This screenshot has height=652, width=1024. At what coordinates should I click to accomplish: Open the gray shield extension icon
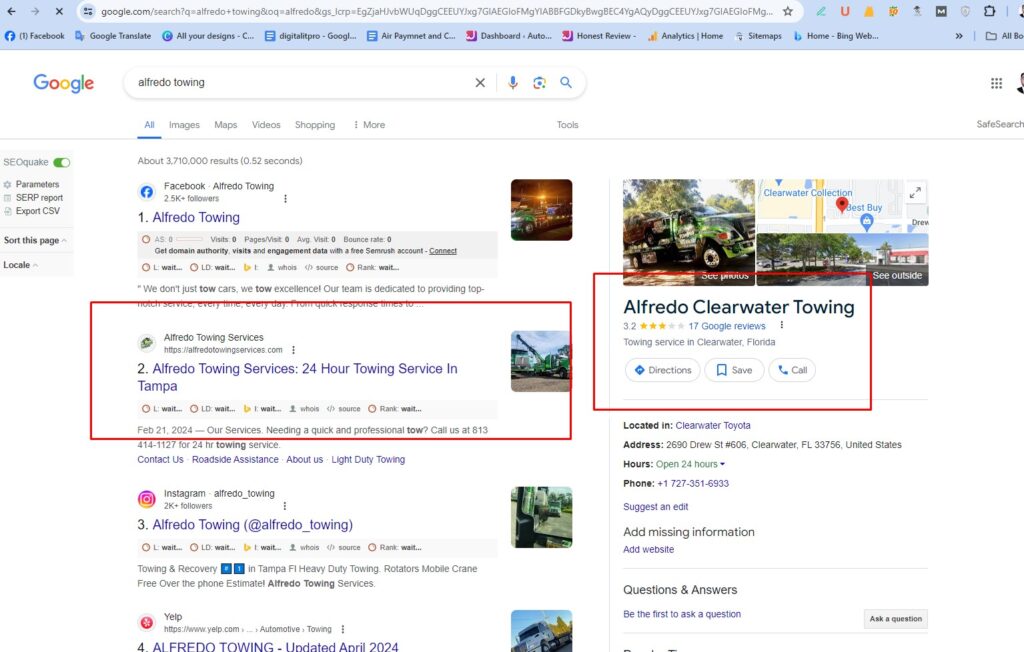(965, 11)
